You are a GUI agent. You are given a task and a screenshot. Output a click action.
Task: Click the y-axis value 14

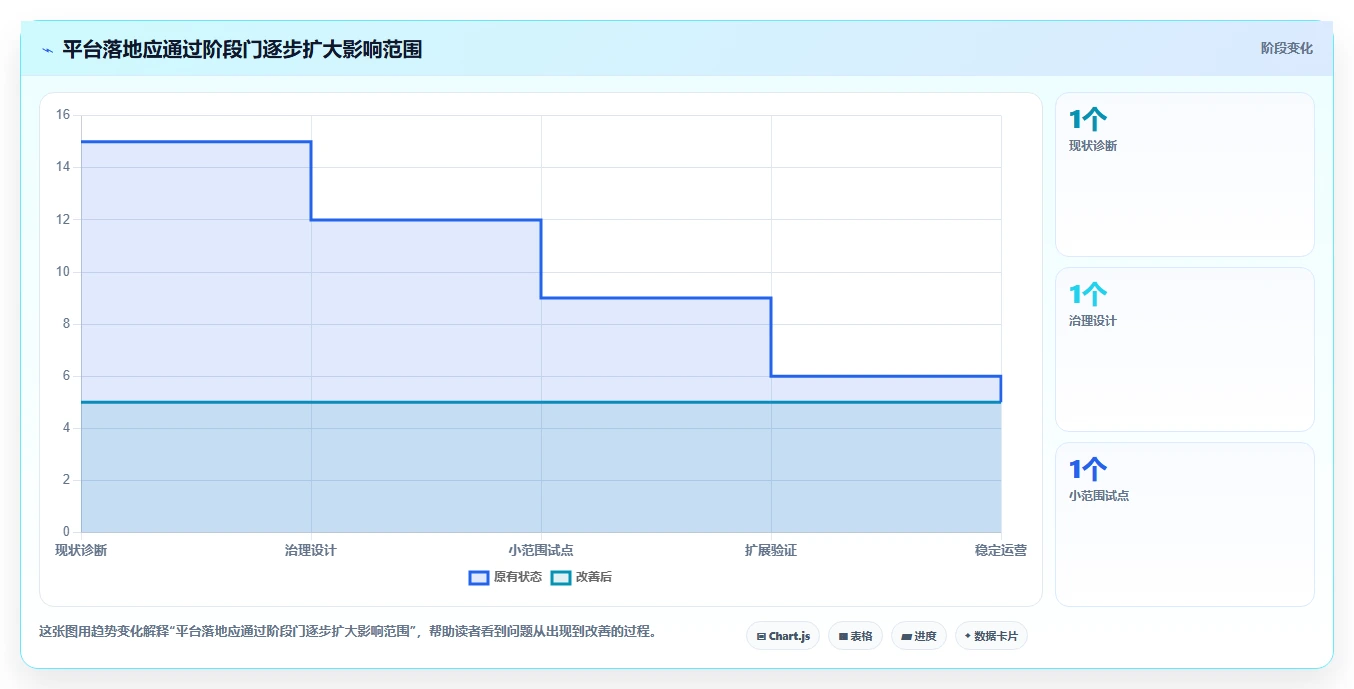[63, 167]
